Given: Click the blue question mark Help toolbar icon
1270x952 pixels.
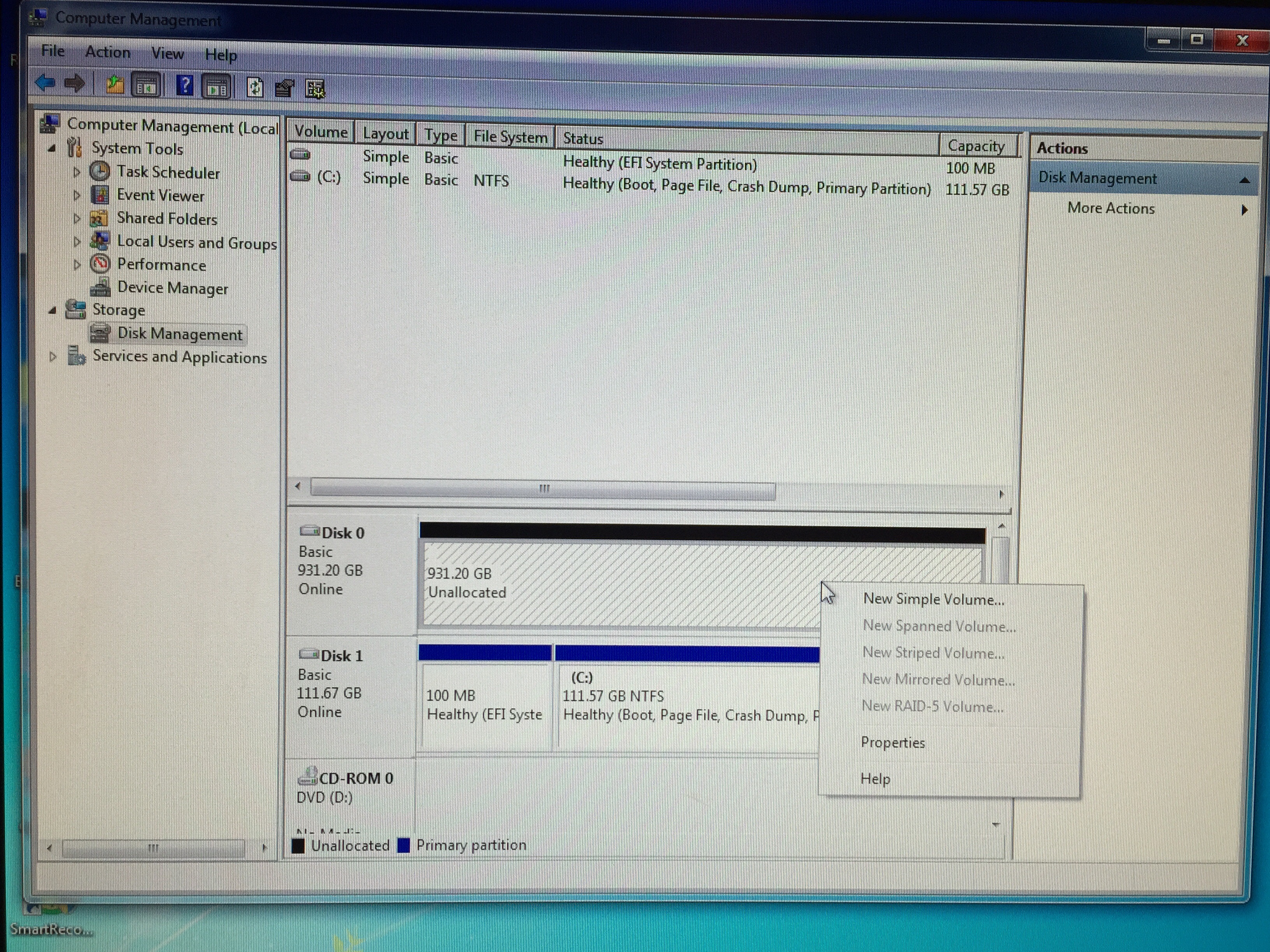Looking at the screenshot, I should pos(184,86).
